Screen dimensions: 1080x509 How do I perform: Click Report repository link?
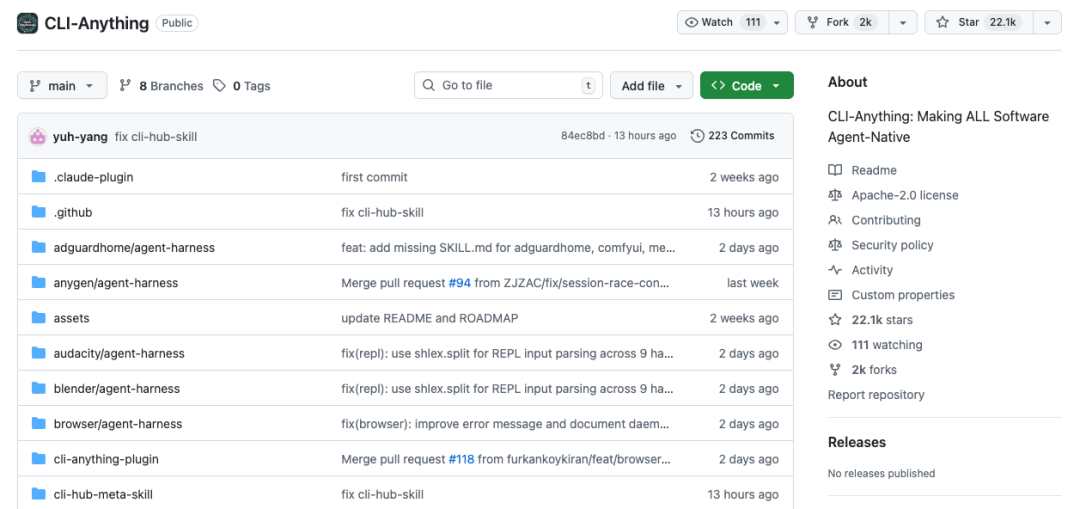876,395
